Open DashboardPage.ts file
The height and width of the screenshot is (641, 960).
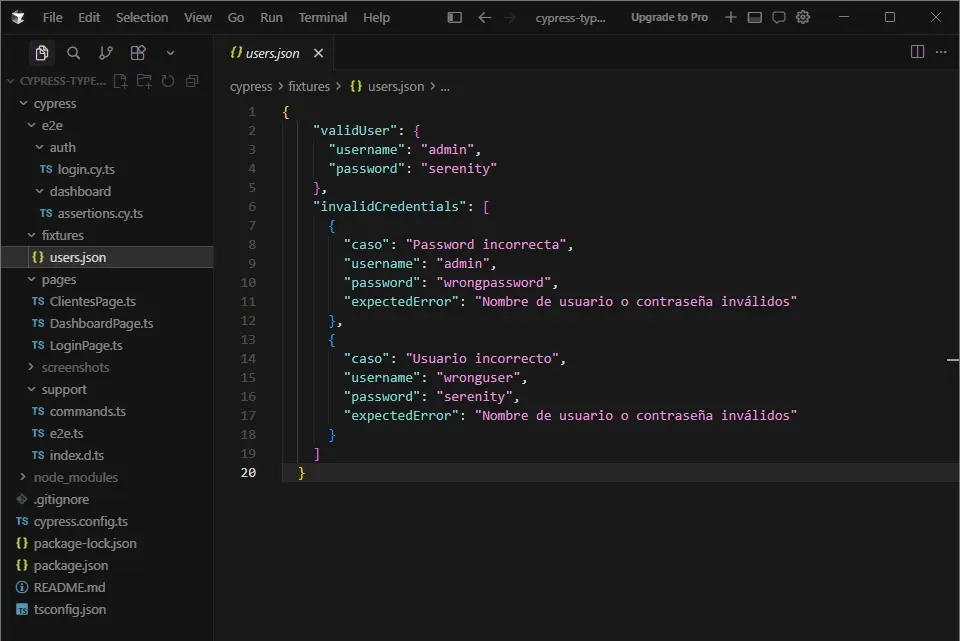(x=101, y=324)
